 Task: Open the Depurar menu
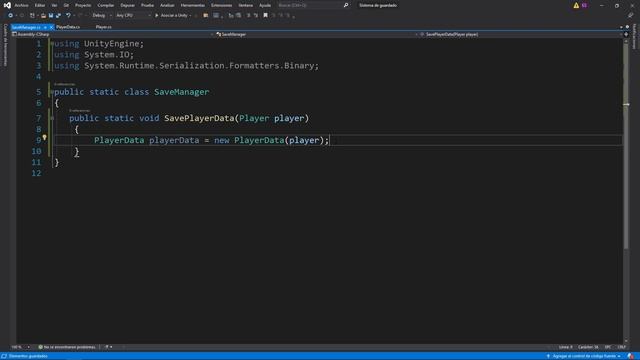(x=127, y=5)
